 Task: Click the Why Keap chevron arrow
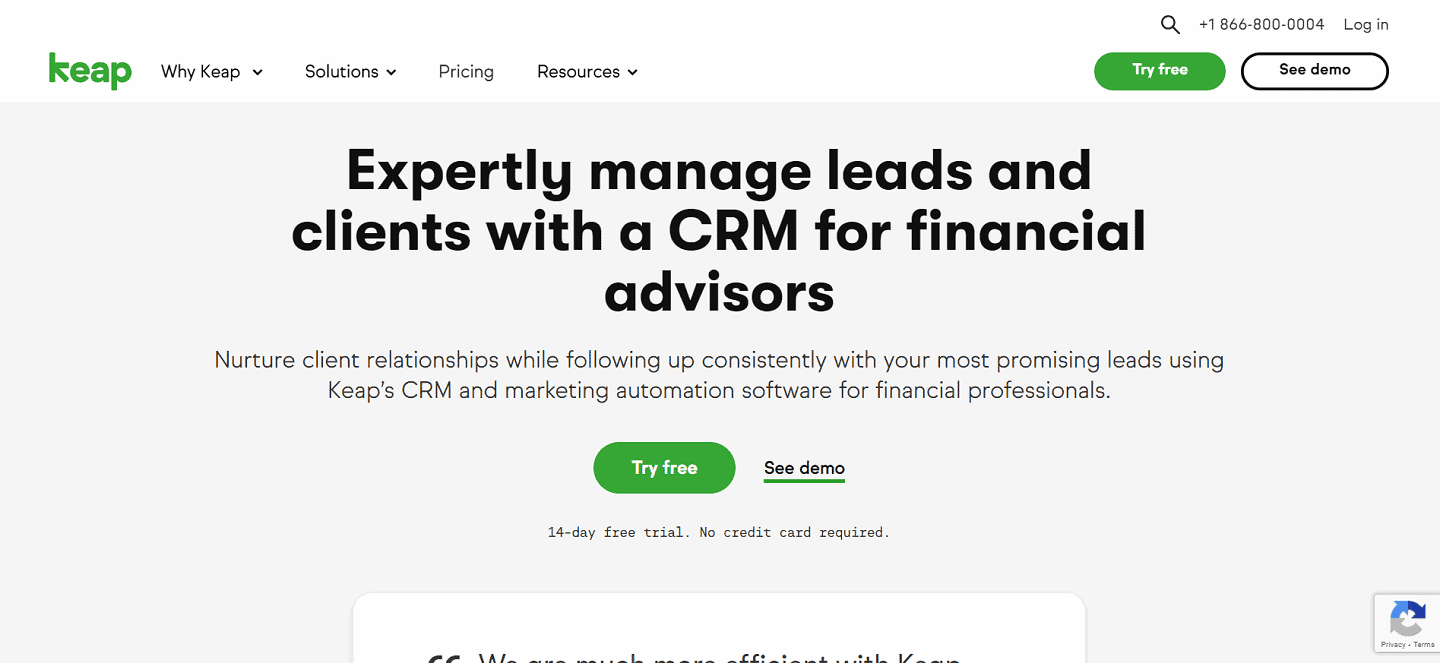tap(258, 72)
